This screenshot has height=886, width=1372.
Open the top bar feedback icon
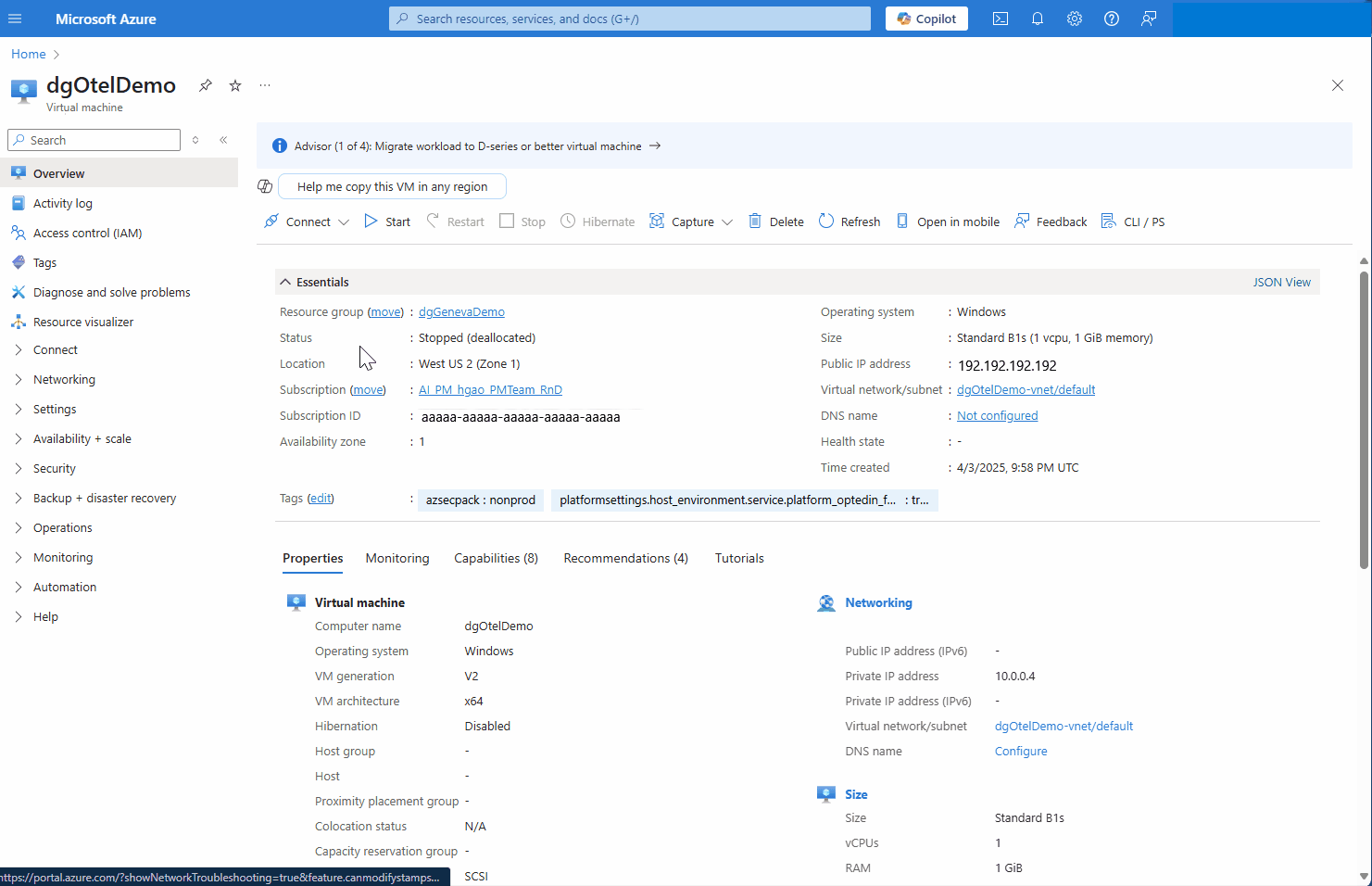(x=1149, y=19)
